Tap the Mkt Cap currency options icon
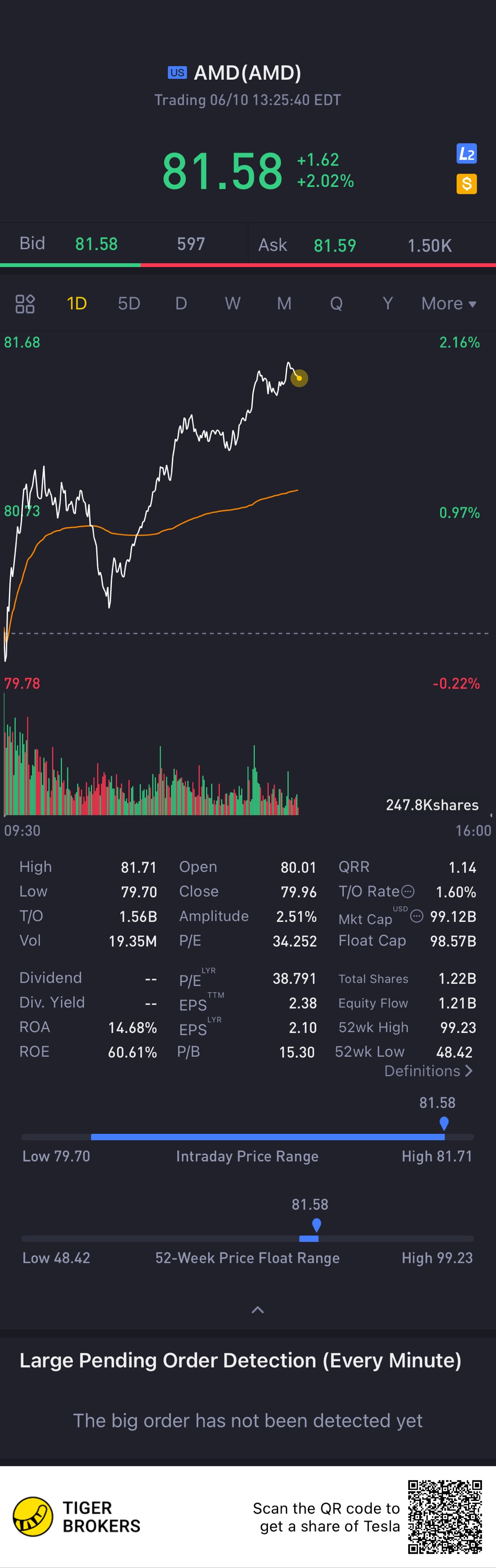Image resolution: width=496 pixels, height=1568 pixels. click(x=417, y=916)
